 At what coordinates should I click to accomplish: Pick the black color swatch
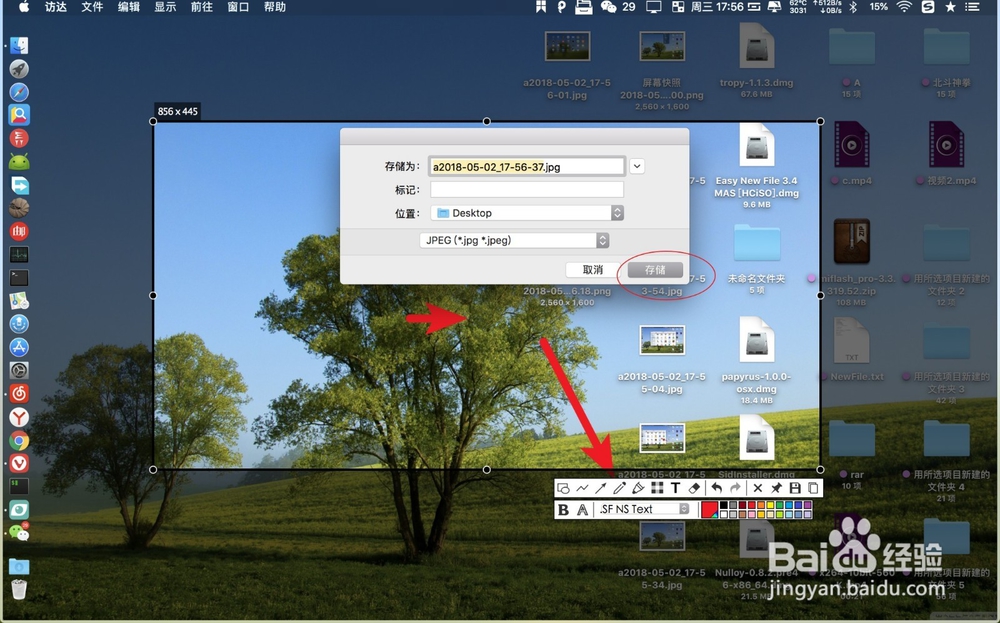[x=724, y=505]
